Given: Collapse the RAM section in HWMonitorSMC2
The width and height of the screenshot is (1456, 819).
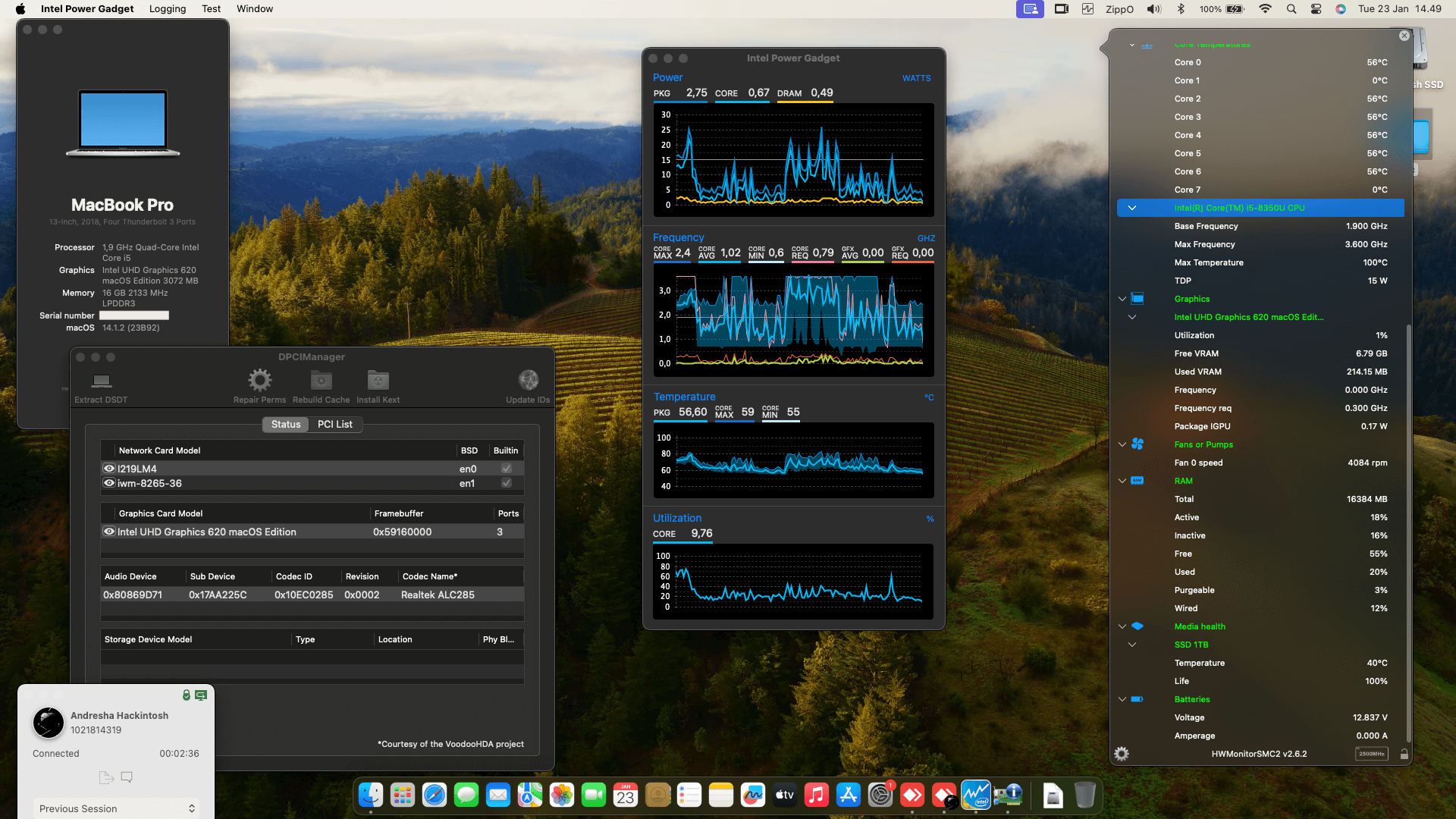Looking at the screenshot, I should [x=1122, y=480].
